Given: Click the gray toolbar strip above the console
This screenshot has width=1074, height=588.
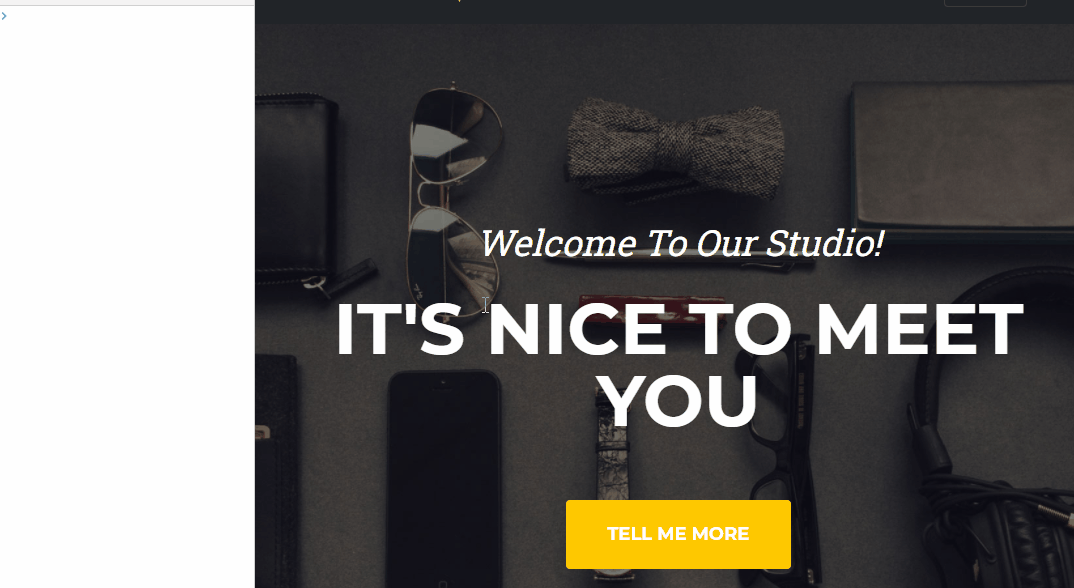Looking at the screenshot, I should coord(127,3).
